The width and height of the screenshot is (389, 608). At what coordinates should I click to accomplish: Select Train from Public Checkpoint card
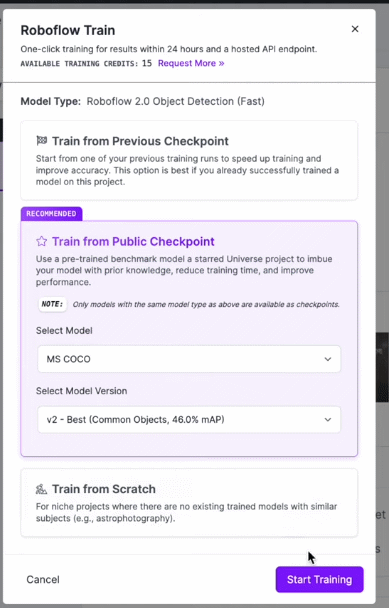click(189, 339)
